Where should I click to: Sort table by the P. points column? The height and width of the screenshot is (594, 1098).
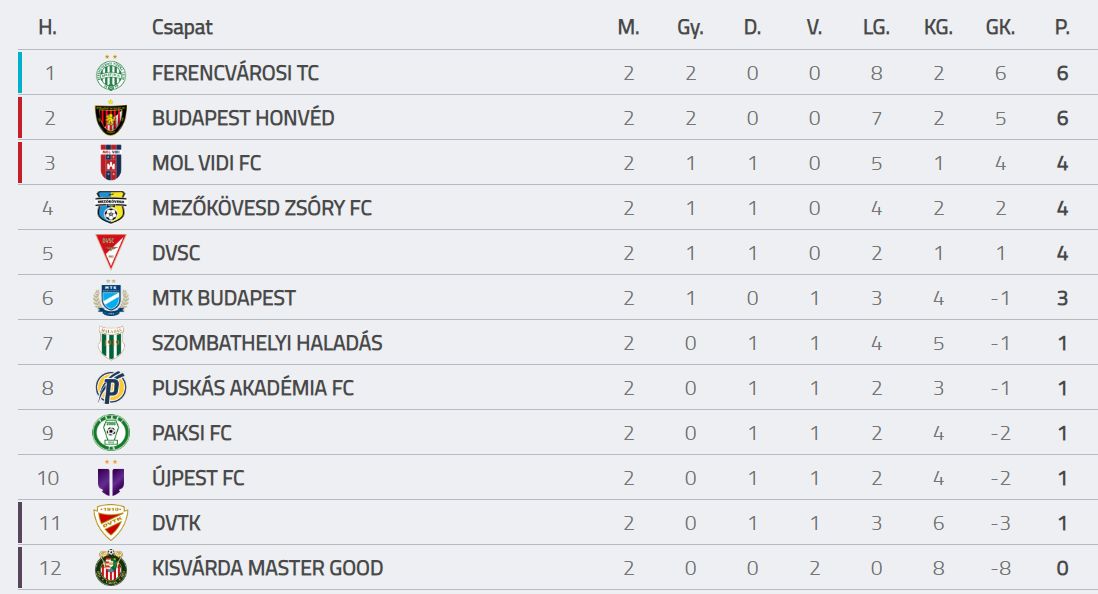click(x=1062, y=27)
